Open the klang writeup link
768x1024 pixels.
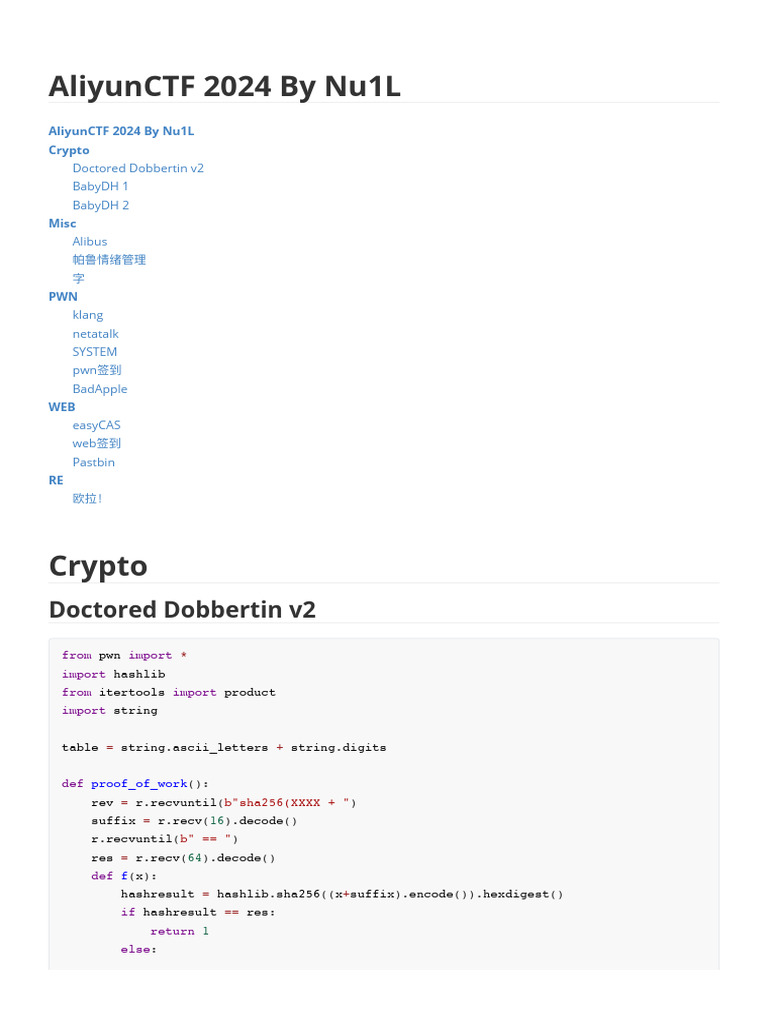pyautogui.click(x=87, y=314)
